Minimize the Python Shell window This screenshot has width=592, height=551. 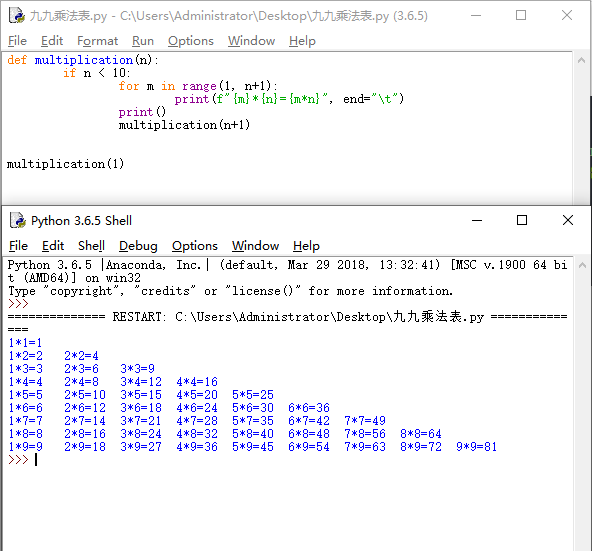pos(477,220)
